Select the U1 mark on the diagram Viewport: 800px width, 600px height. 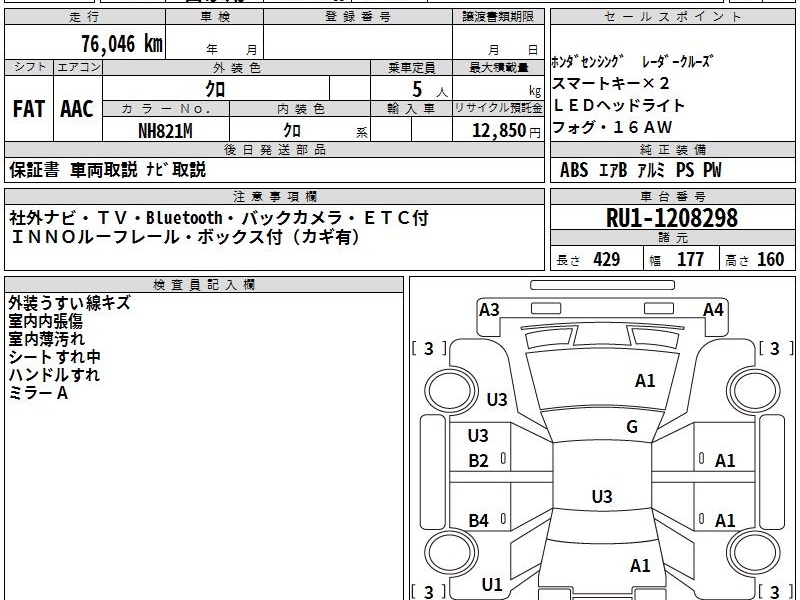pos(492,585)
